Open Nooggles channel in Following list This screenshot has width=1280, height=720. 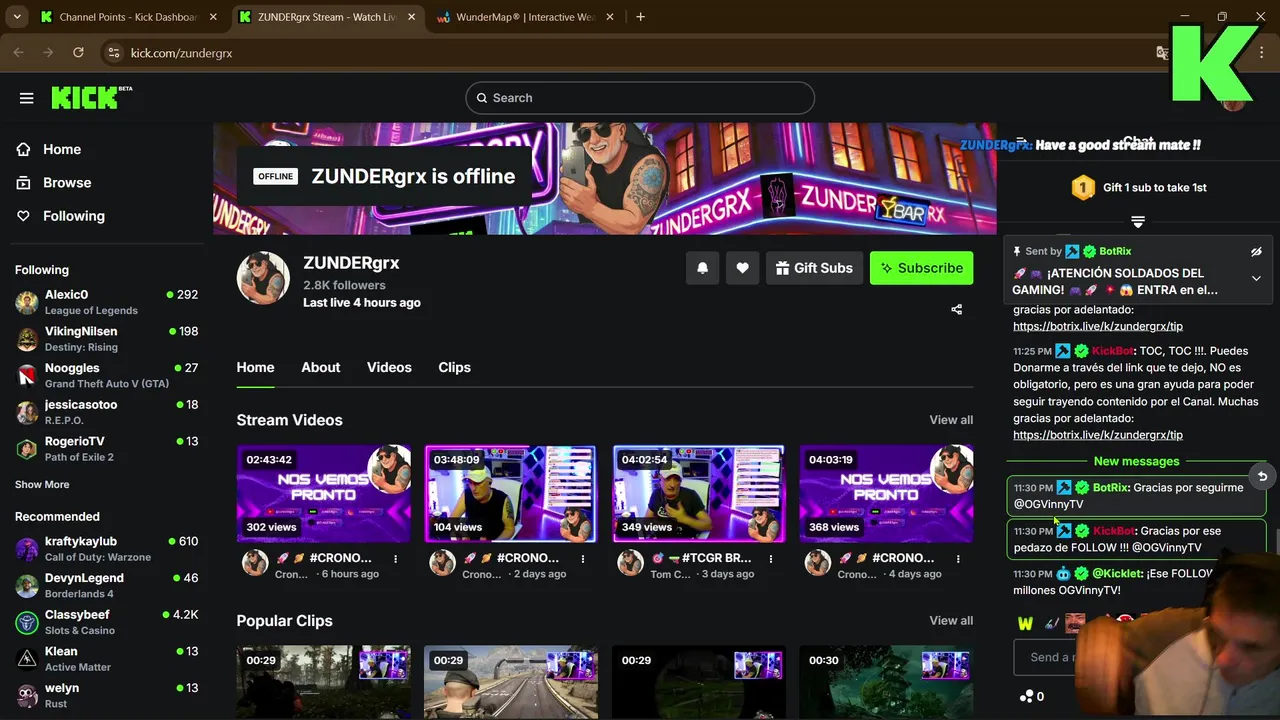(106, 375)
